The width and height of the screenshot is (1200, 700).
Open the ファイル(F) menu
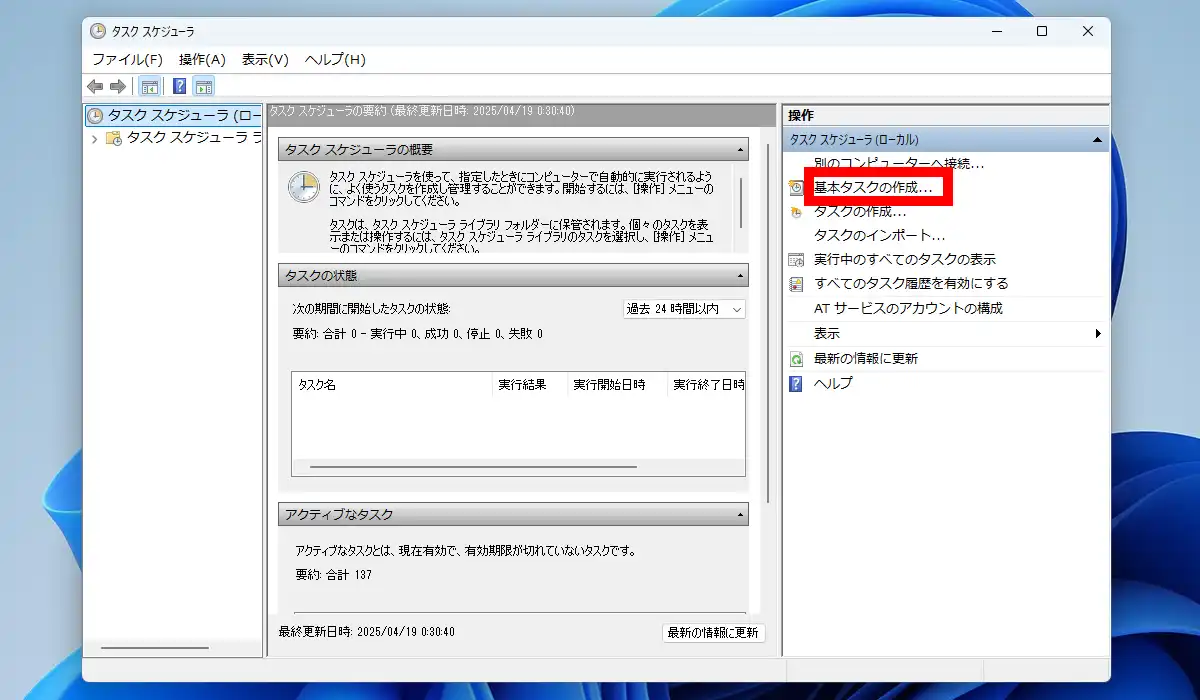(x=127, y=59)
